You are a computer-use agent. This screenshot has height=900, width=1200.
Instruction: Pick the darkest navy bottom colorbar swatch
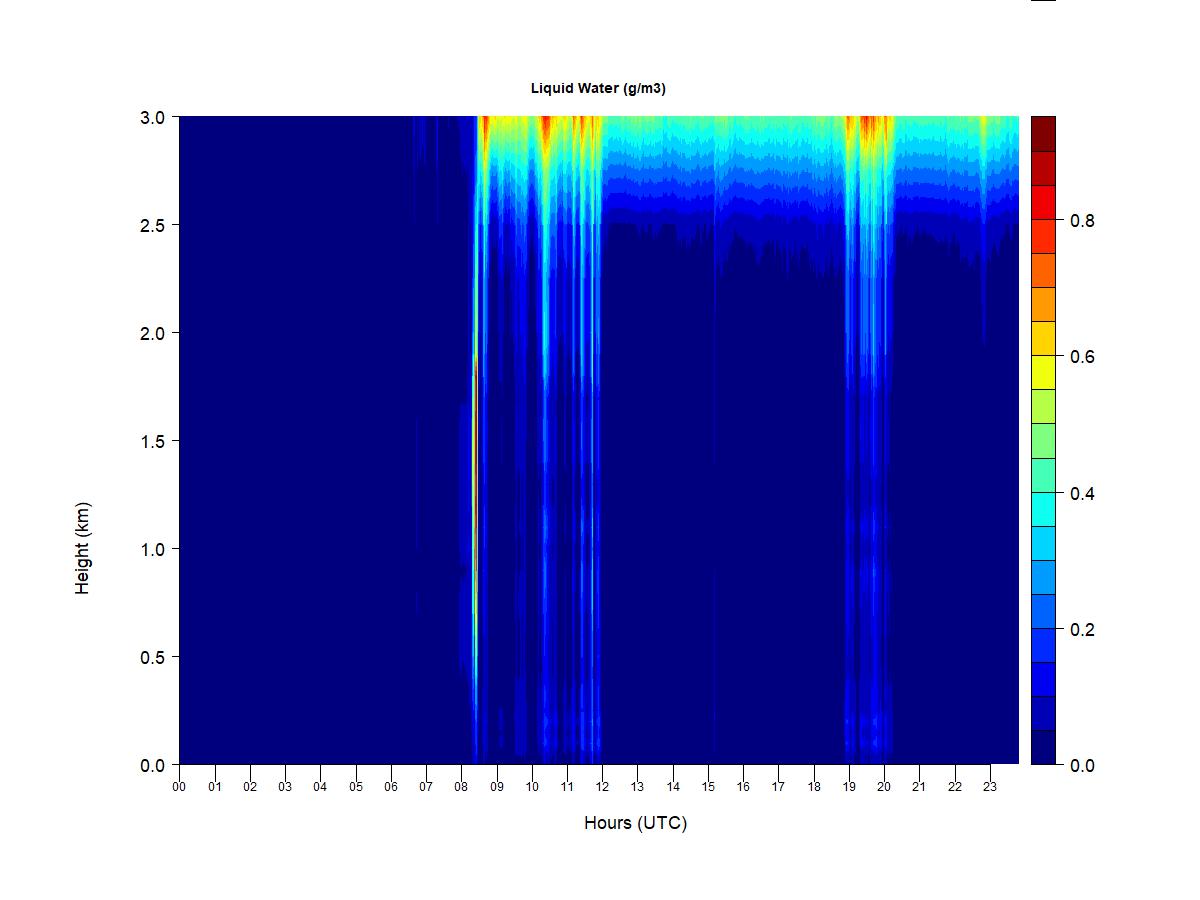click(x=1043, y=747)
